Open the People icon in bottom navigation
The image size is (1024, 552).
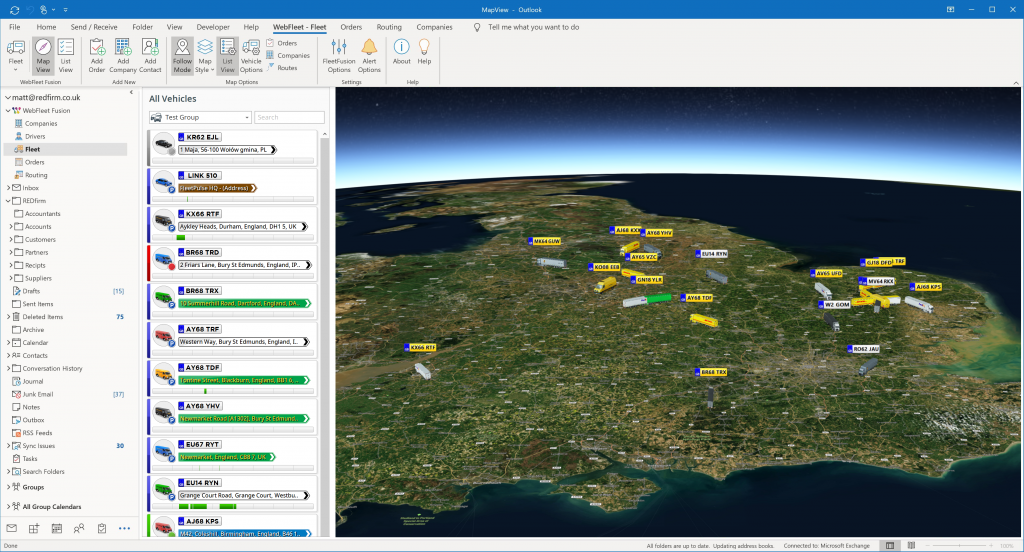(79, 528)
